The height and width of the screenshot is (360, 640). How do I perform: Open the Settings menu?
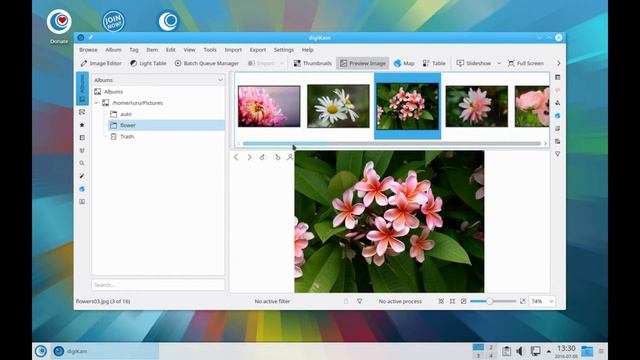tap(284, 50)
